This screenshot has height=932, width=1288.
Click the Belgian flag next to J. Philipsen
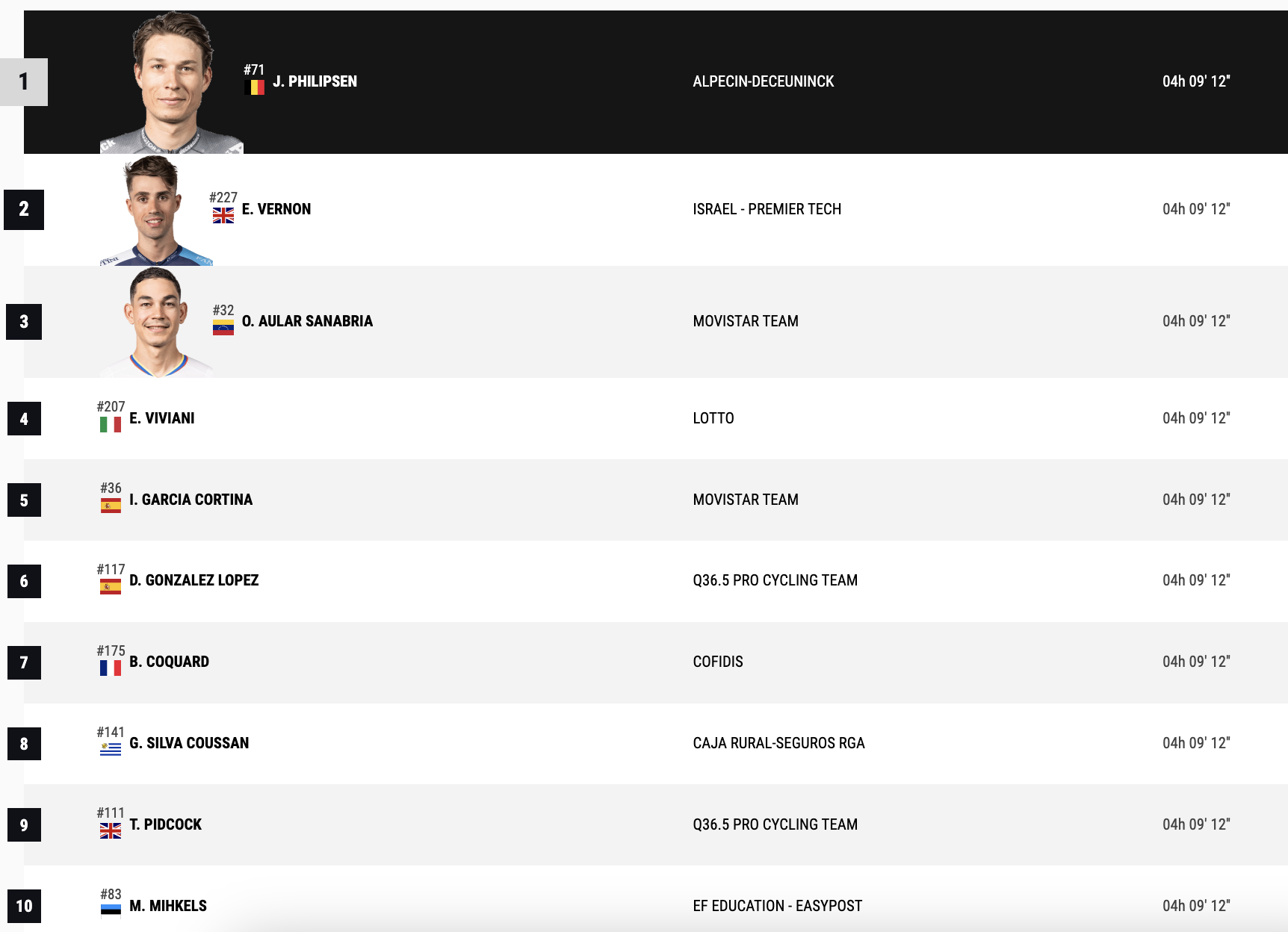click(x=254, y=87)
